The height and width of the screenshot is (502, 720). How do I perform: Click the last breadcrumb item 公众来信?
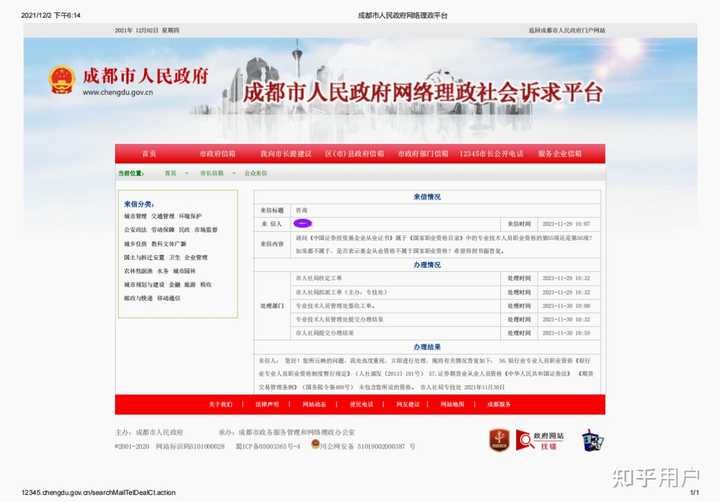[x=256, y=173]
